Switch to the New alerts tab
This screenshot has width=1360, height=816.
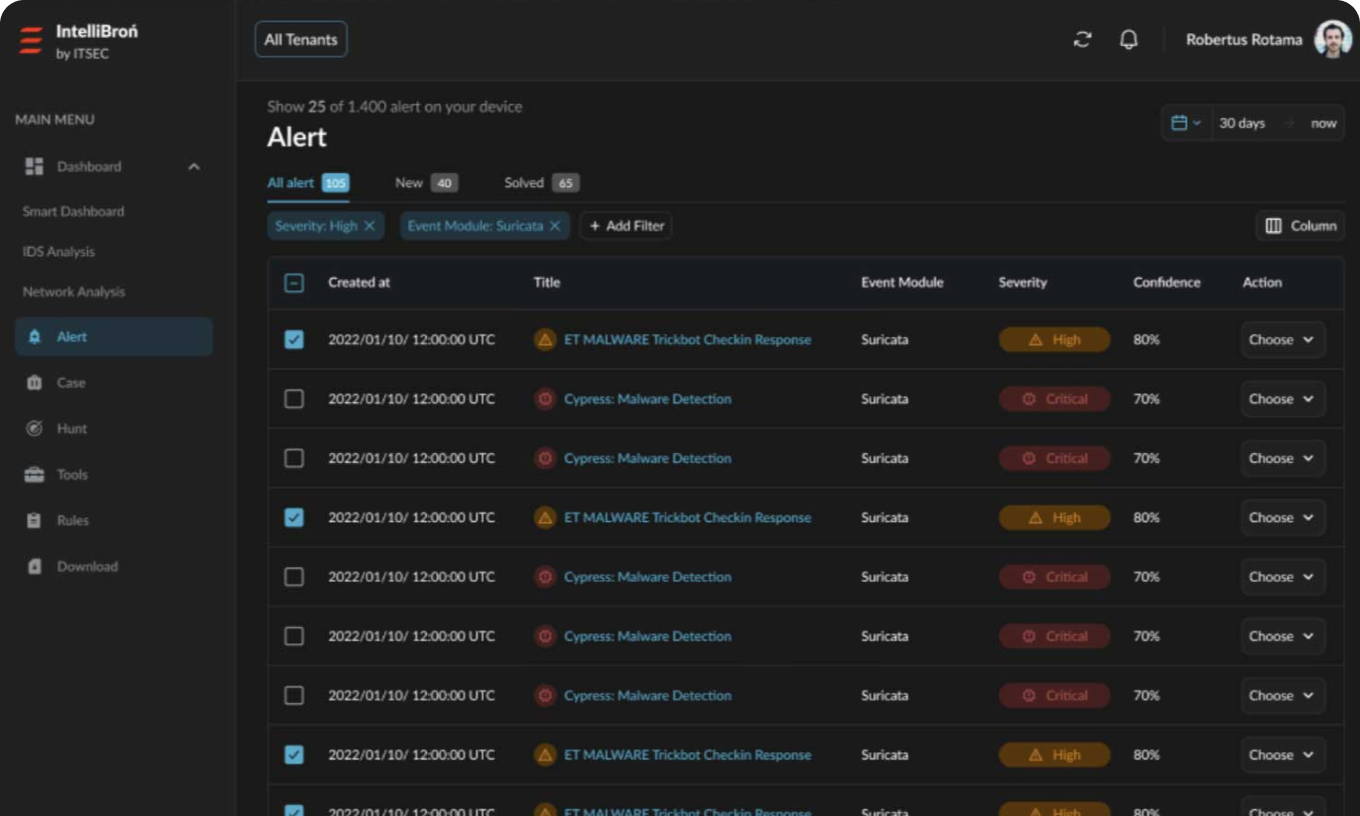(425, 183)
